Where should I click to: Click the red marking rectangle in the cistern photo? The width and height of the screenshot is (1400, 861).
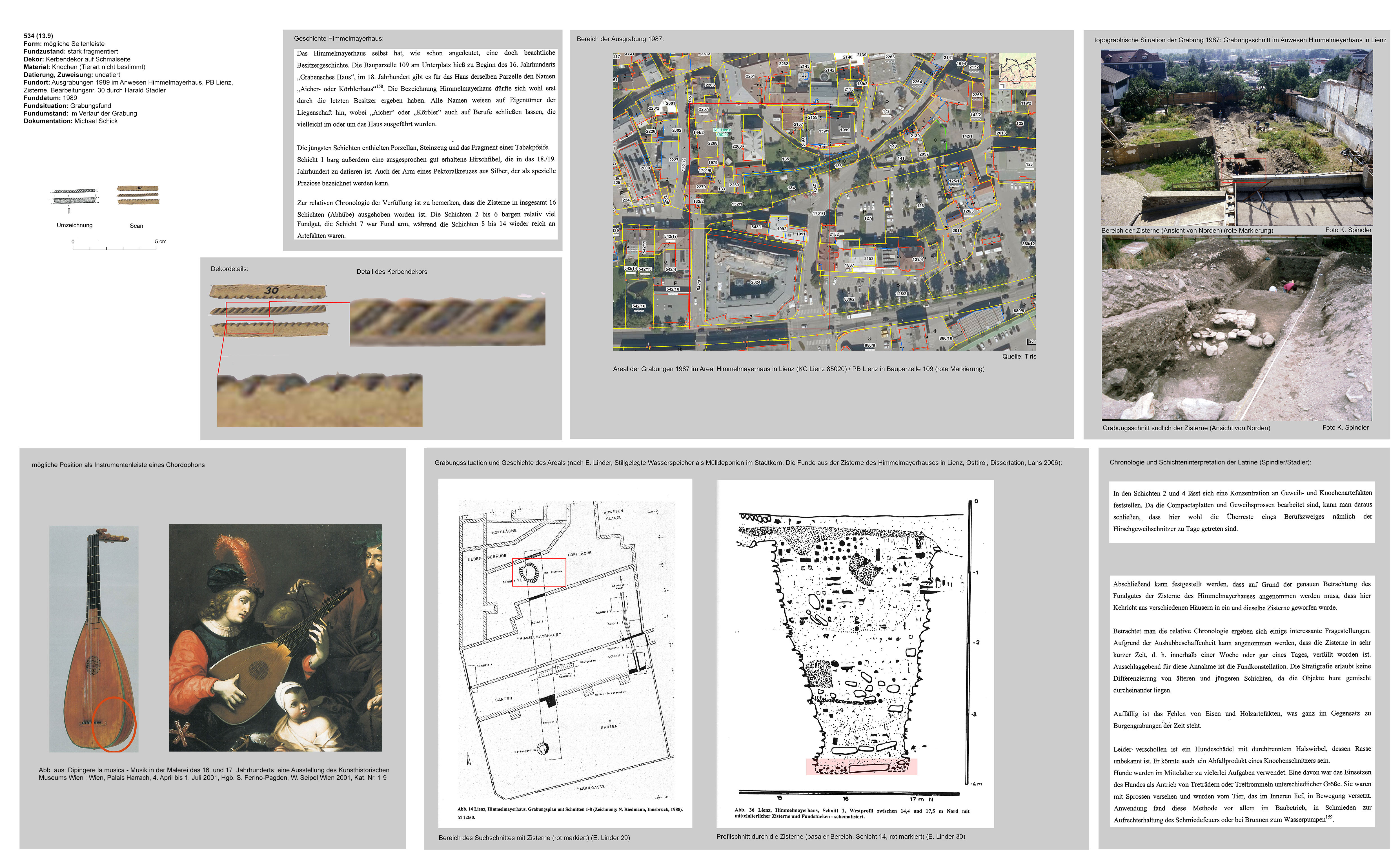point(1244,170)
